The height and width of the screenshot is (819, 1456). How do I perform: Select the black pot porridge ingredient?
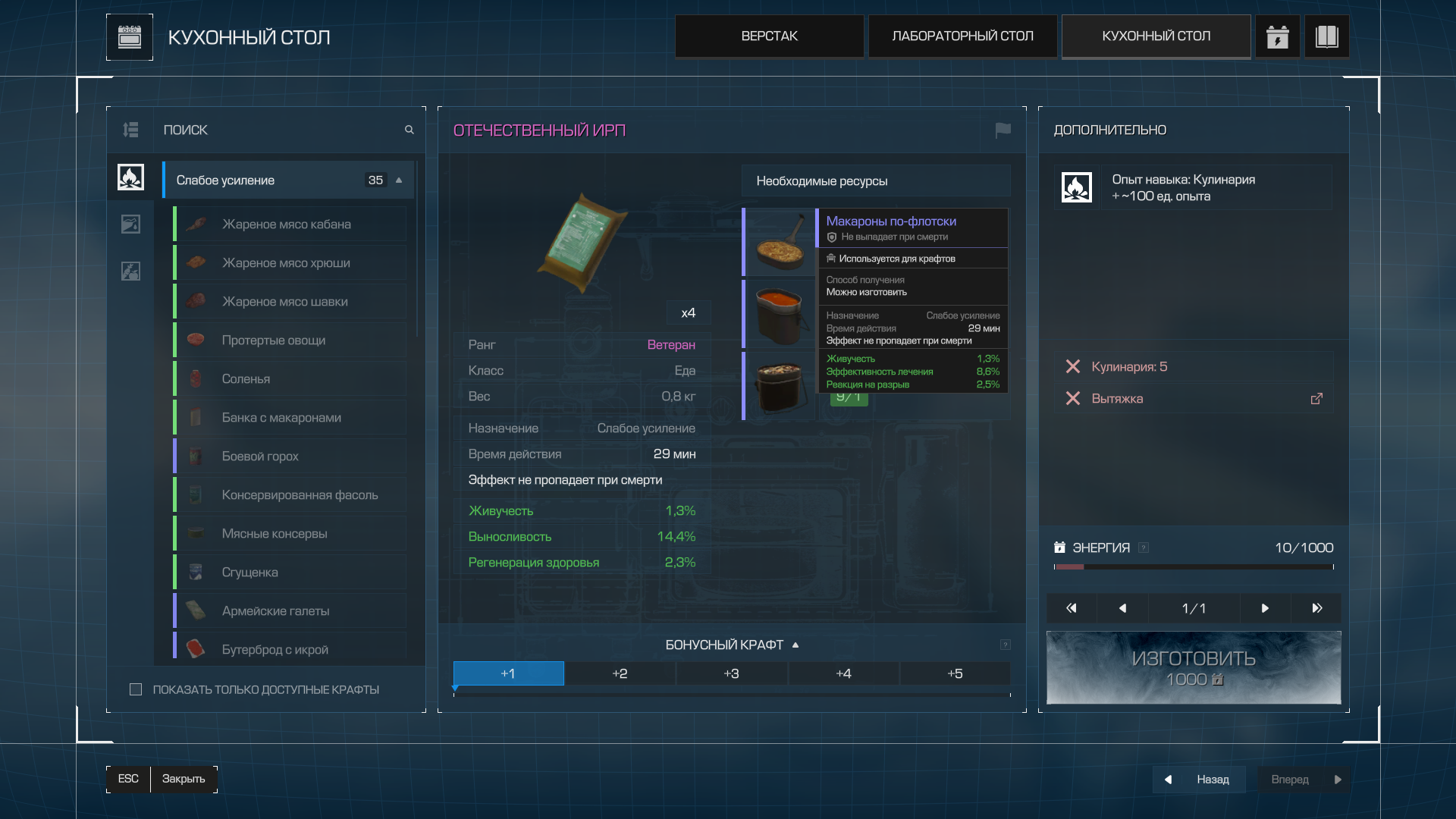[x=780, y=386]
